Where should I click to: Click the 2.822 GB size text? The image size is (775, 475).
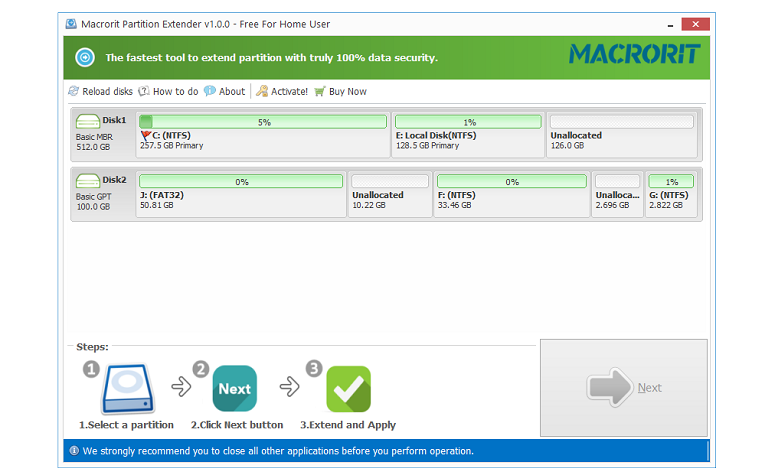[x=666, y=205]
